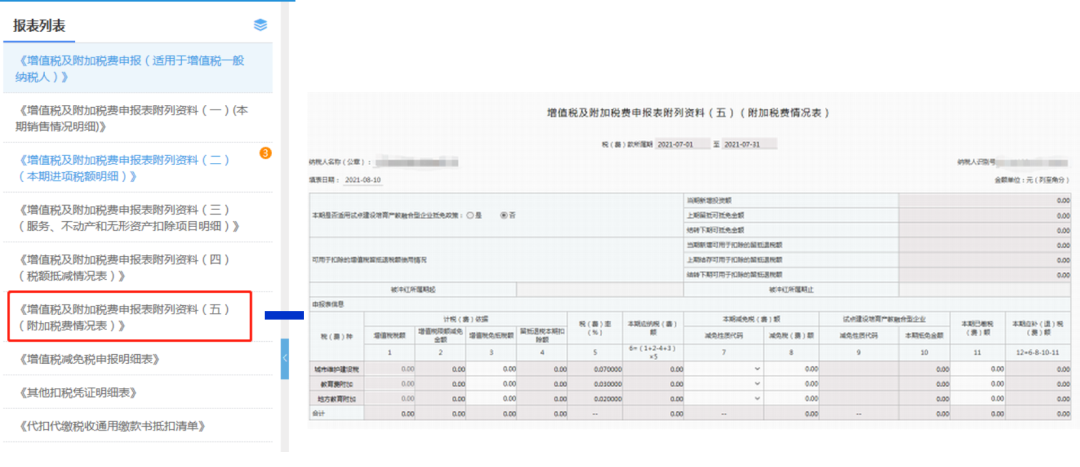1080x467 pixels.
Task: Collapse the report list with the side arrow
Action: coord(284,358)
